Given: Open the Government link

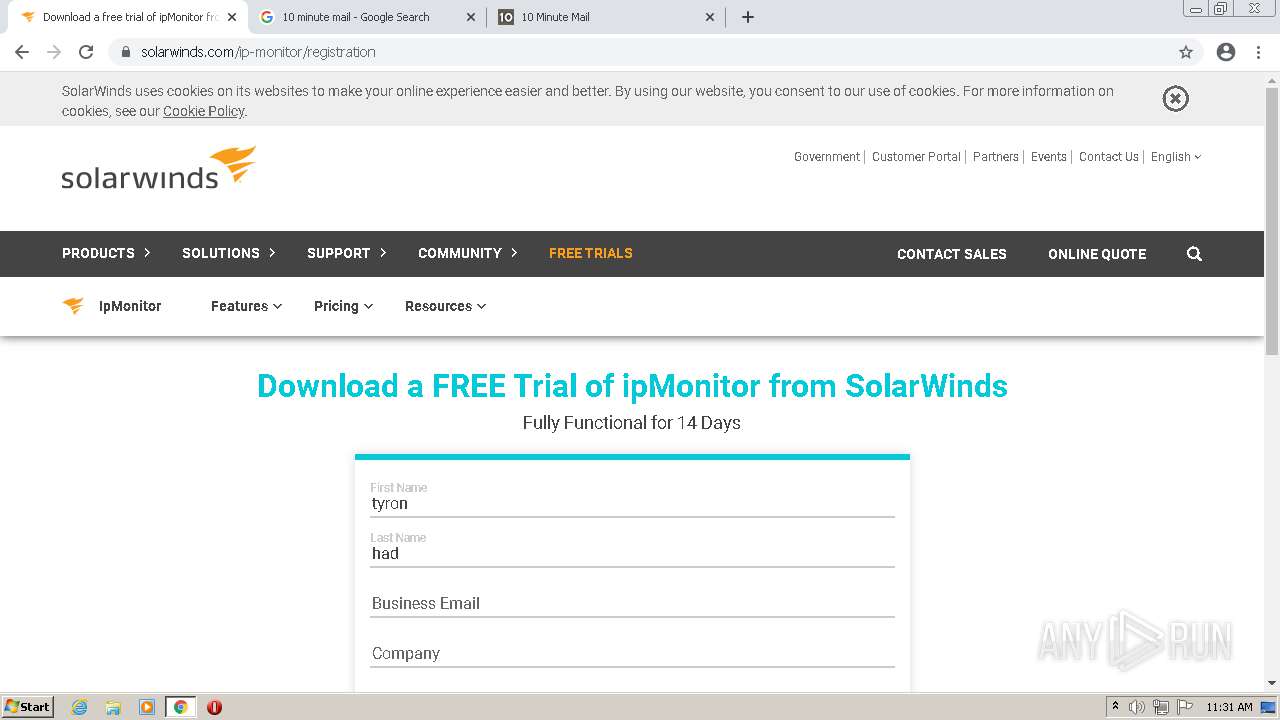Looking at the screenshot, I should click(827, 157).
